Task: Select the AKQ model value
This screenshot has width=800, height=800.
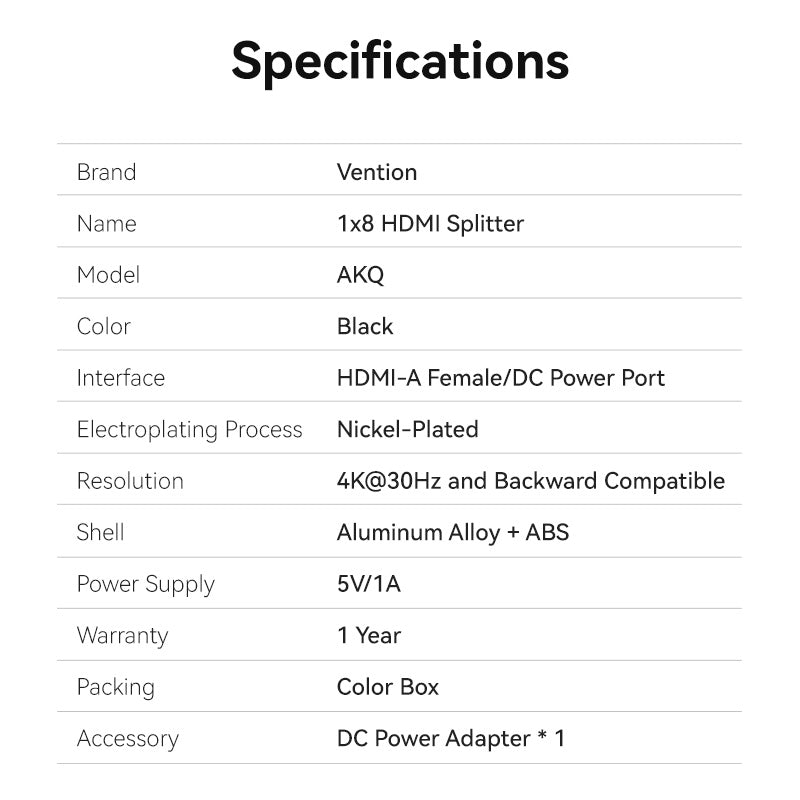Action: click(360, 275)
